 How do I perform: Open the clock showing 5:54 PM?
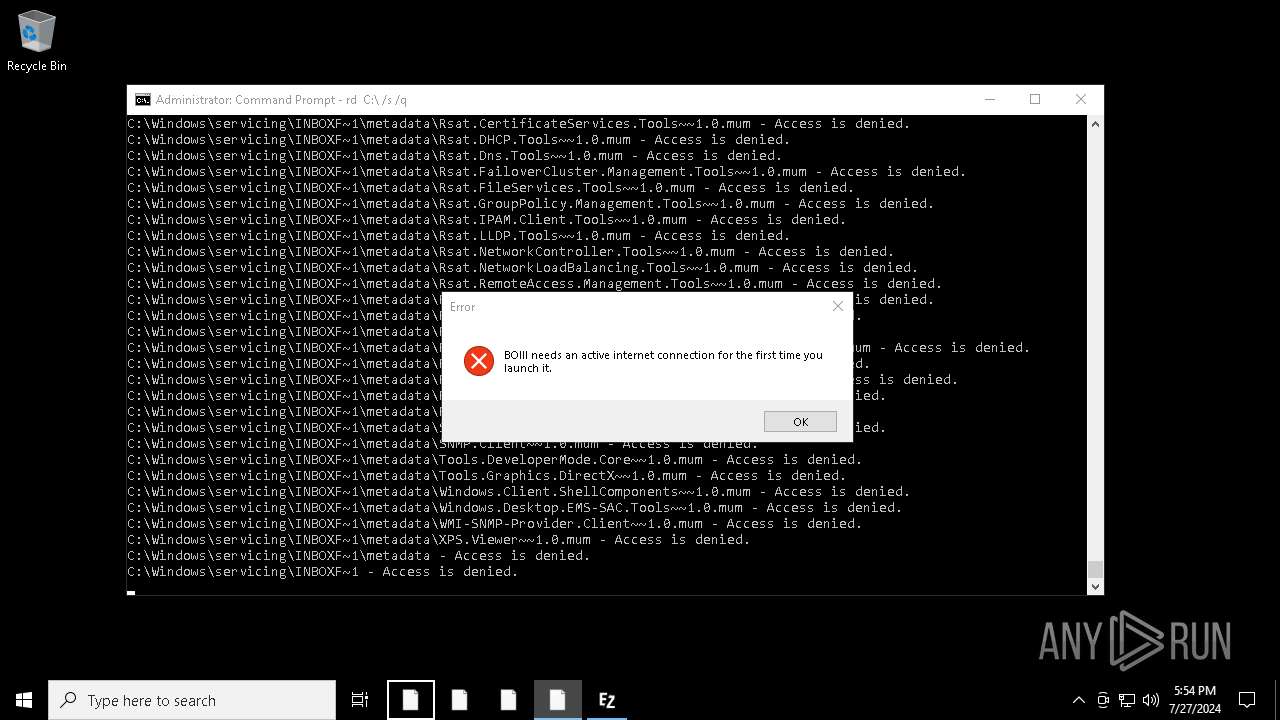[1194, 700]
